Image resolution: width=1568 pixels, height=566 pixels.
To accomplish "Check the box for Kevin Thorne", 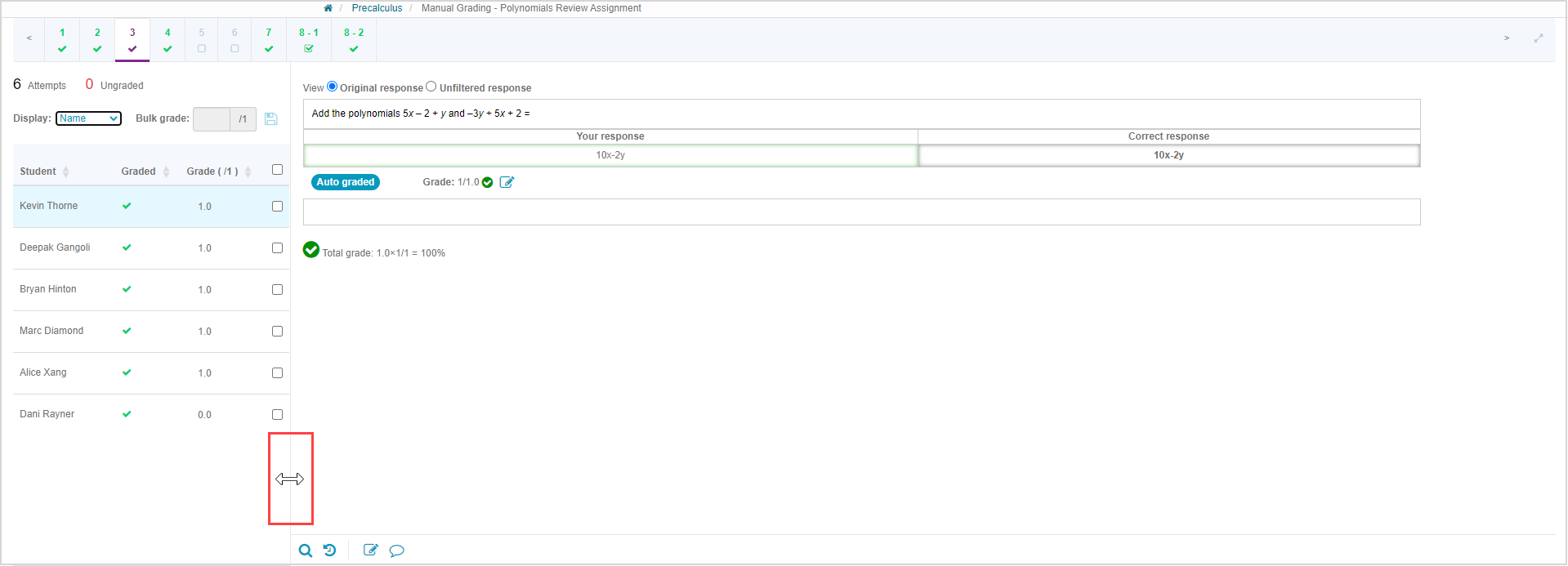I will coord(277,207).
